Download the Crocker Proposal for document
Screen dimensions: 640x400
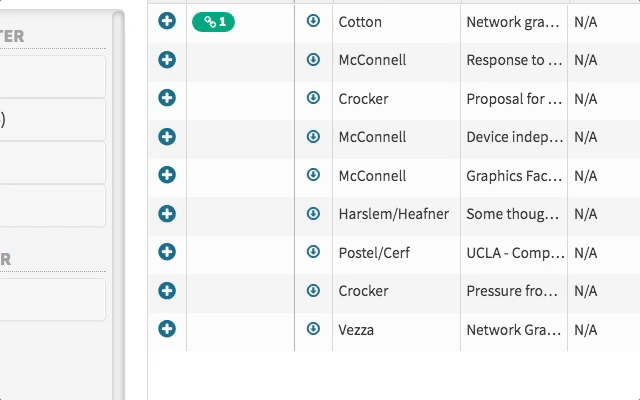point(313,98)
